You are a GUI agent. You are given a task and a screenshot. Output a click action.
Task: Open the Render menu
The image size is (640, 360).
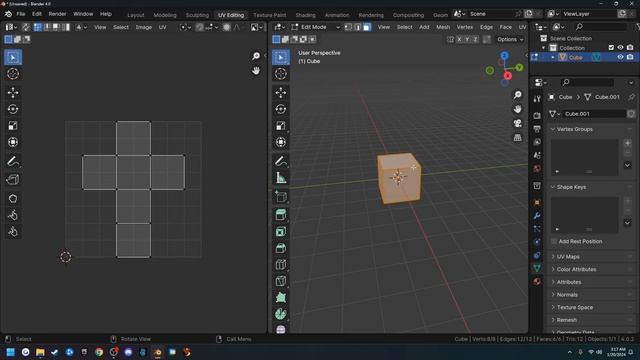(57, 14)
